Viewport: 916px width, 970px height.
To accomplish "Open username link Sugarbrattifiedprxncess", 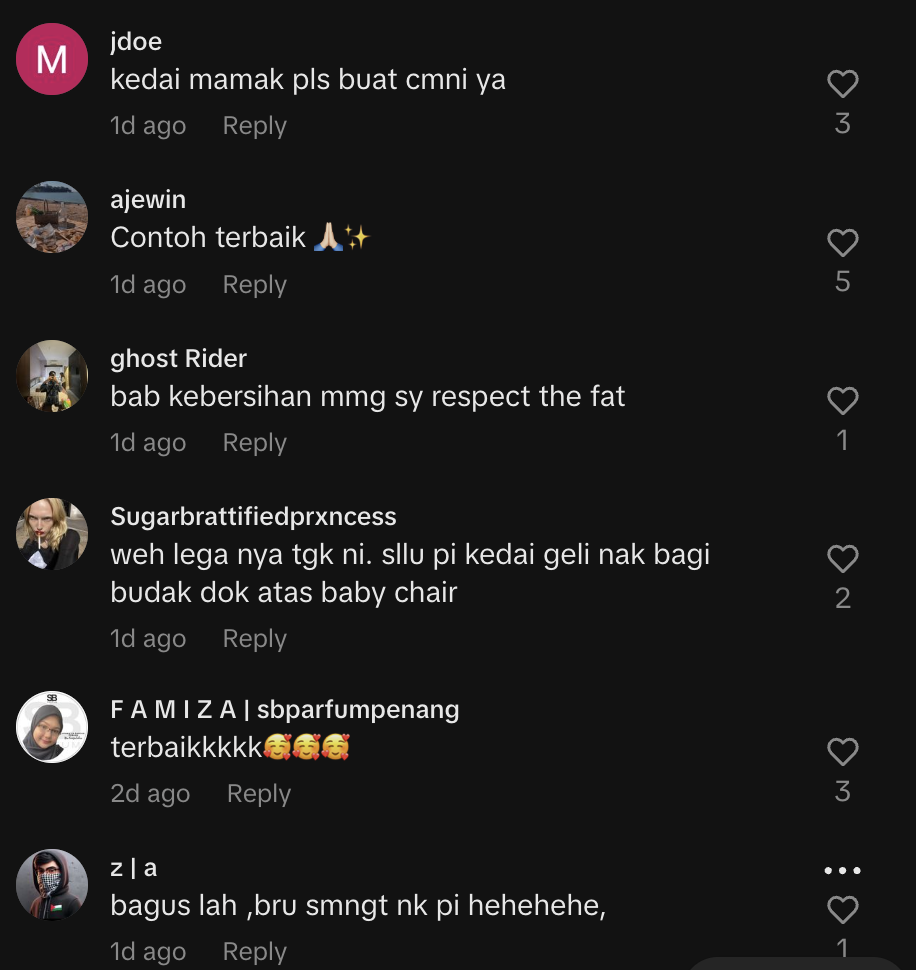I will (253, 517).
